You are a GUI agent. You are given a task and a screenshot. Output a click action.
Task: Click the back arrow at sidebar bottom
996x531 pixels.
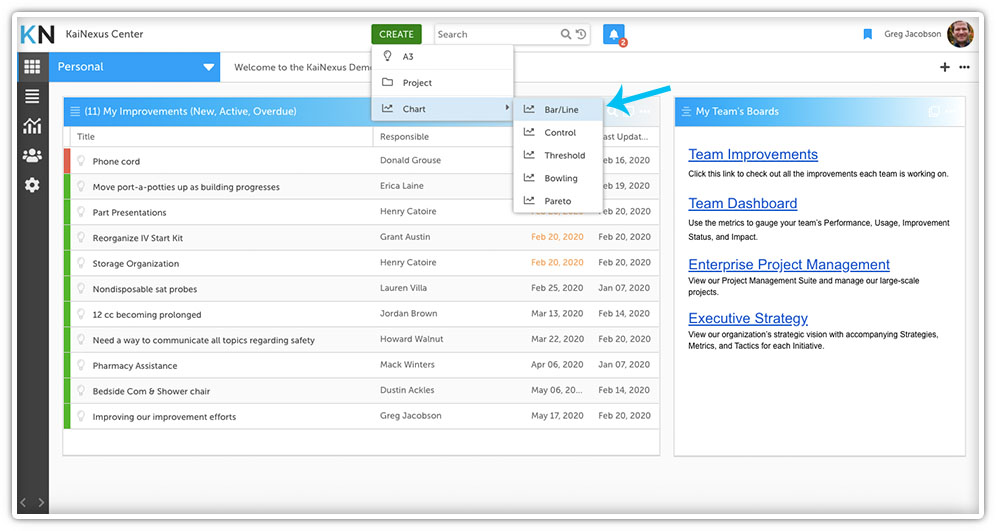tap(23, 502)
